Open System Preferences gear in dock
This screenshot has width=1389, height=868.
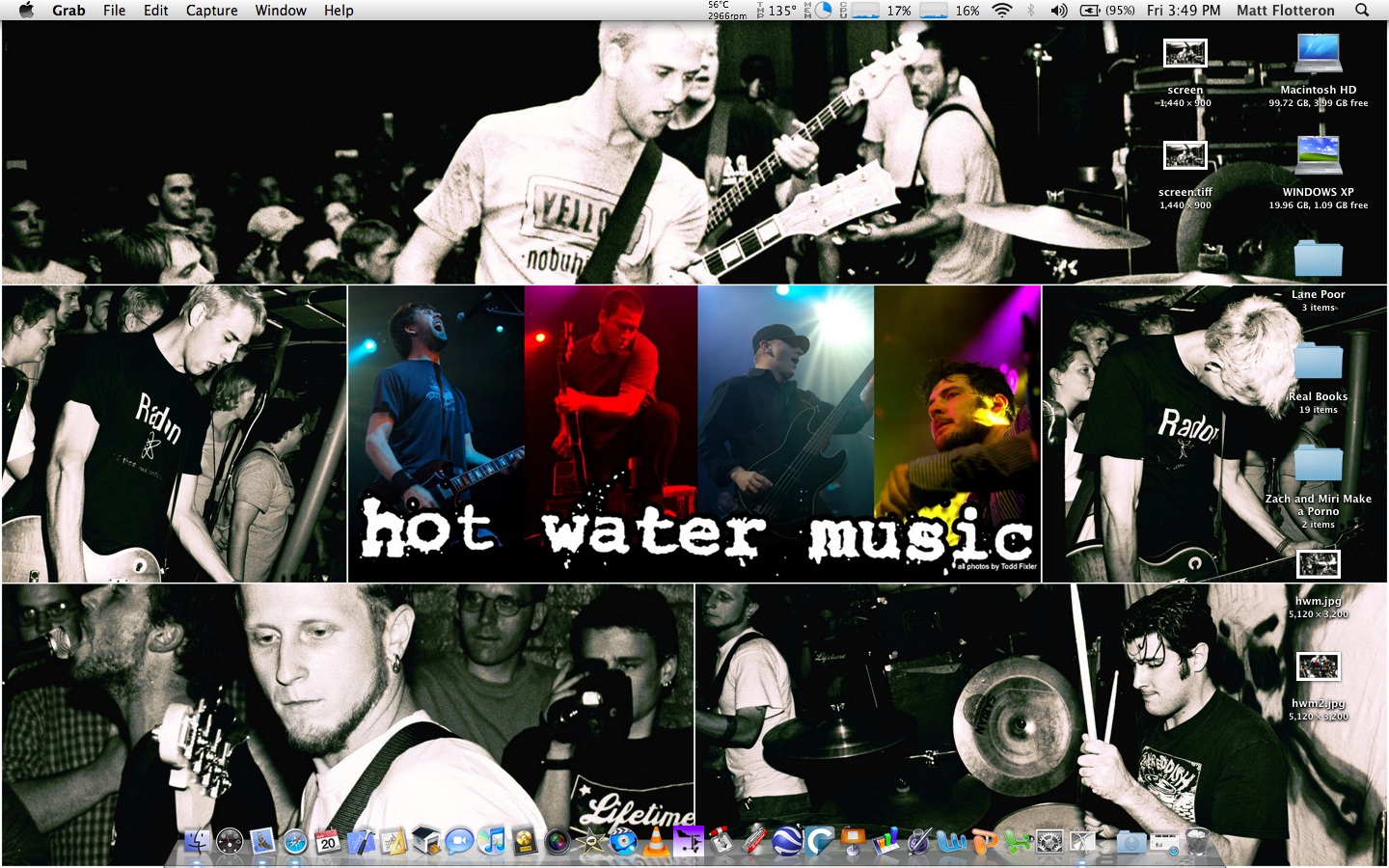point(1049,842)
